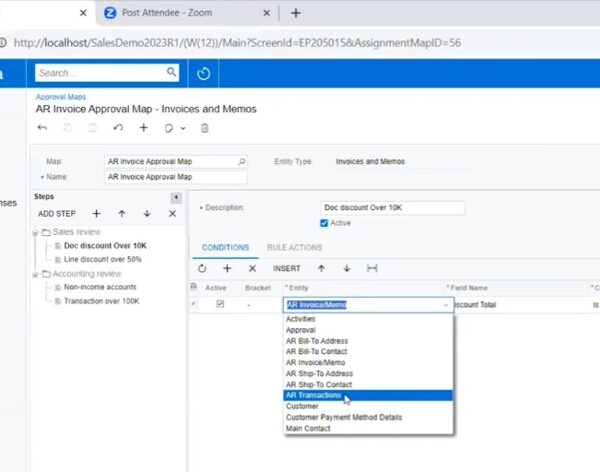
Task: Click the back arrow in the form toolbar
Action: pyautogui.click(x=42, y=128)
